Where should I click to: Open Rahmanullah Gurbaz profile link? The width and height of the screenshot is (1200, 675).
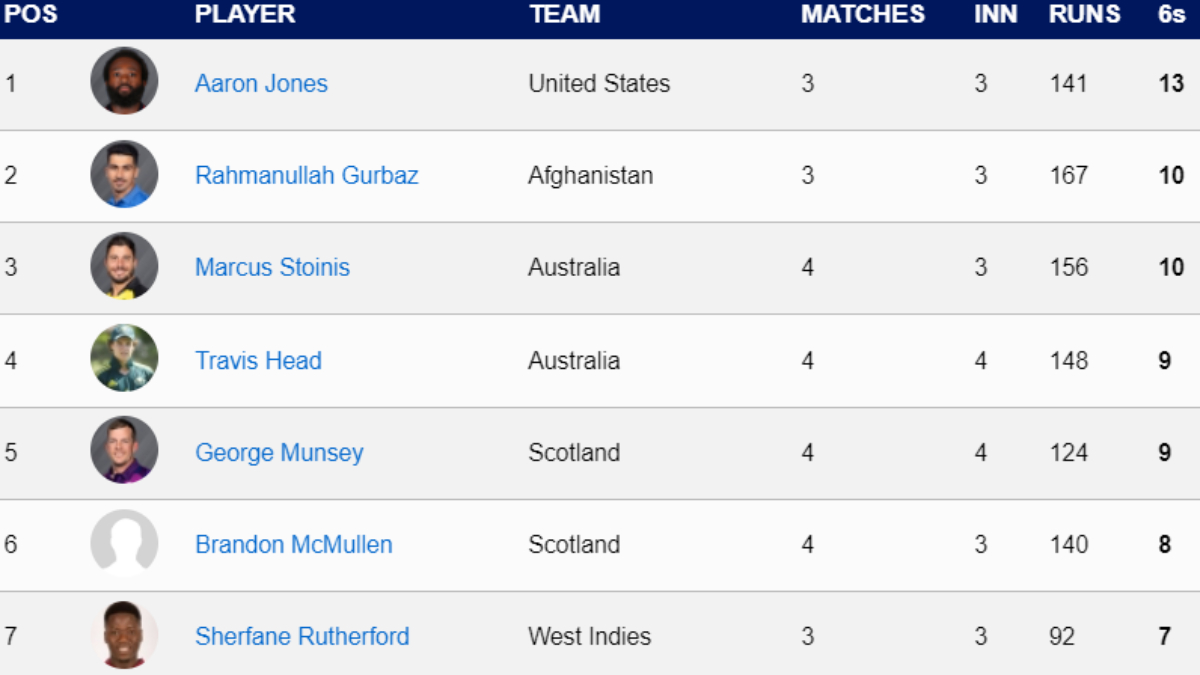[306, 176]
